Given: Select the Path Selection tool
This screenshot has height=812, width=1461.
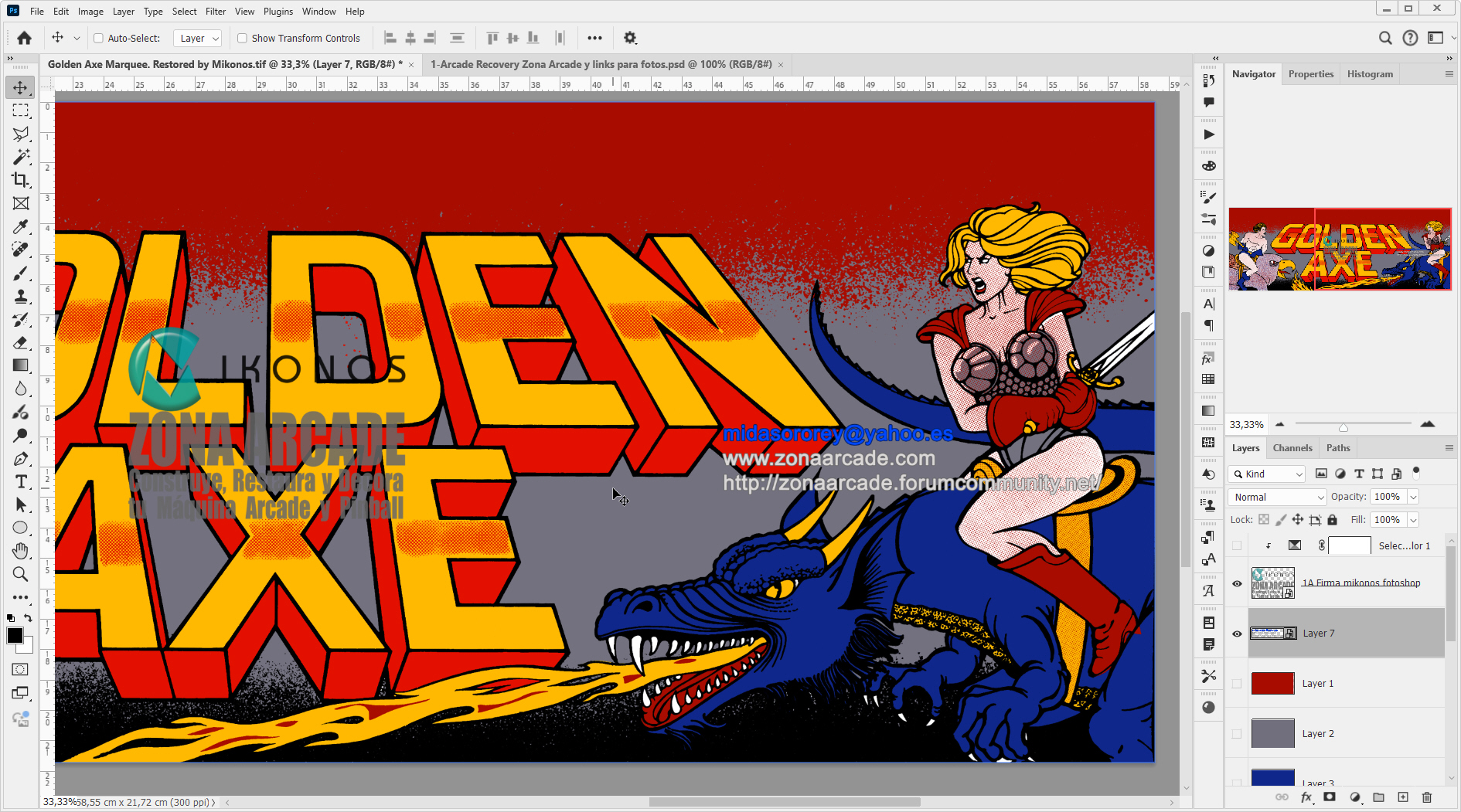Looking at the screenshot, I should tap(21, 505).
